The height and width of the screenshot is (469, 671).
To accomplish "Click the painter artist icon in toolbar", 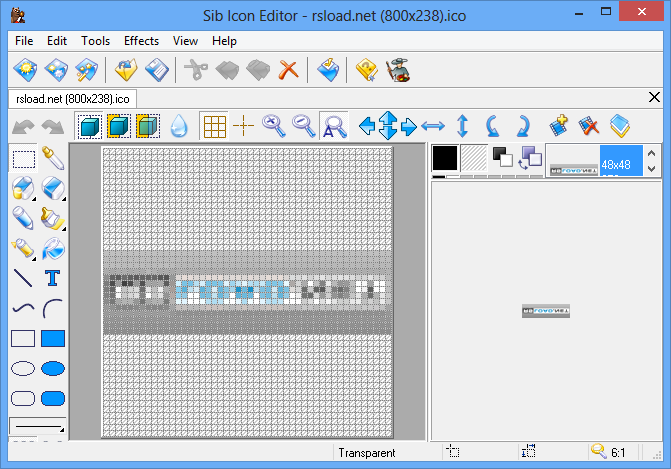I will (398, 70).
